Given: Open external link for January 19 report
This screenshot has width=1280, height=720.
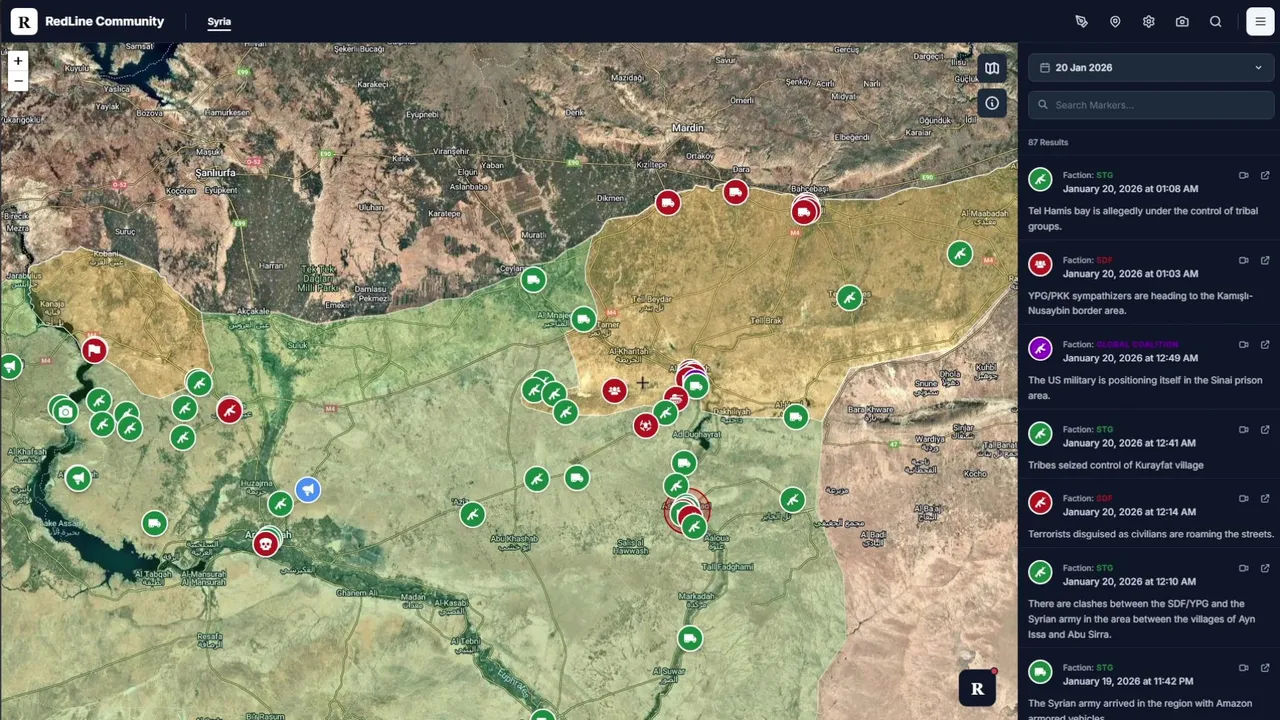Looking at the screenshot, I should pyautogui.click(x=1265, y=667).
